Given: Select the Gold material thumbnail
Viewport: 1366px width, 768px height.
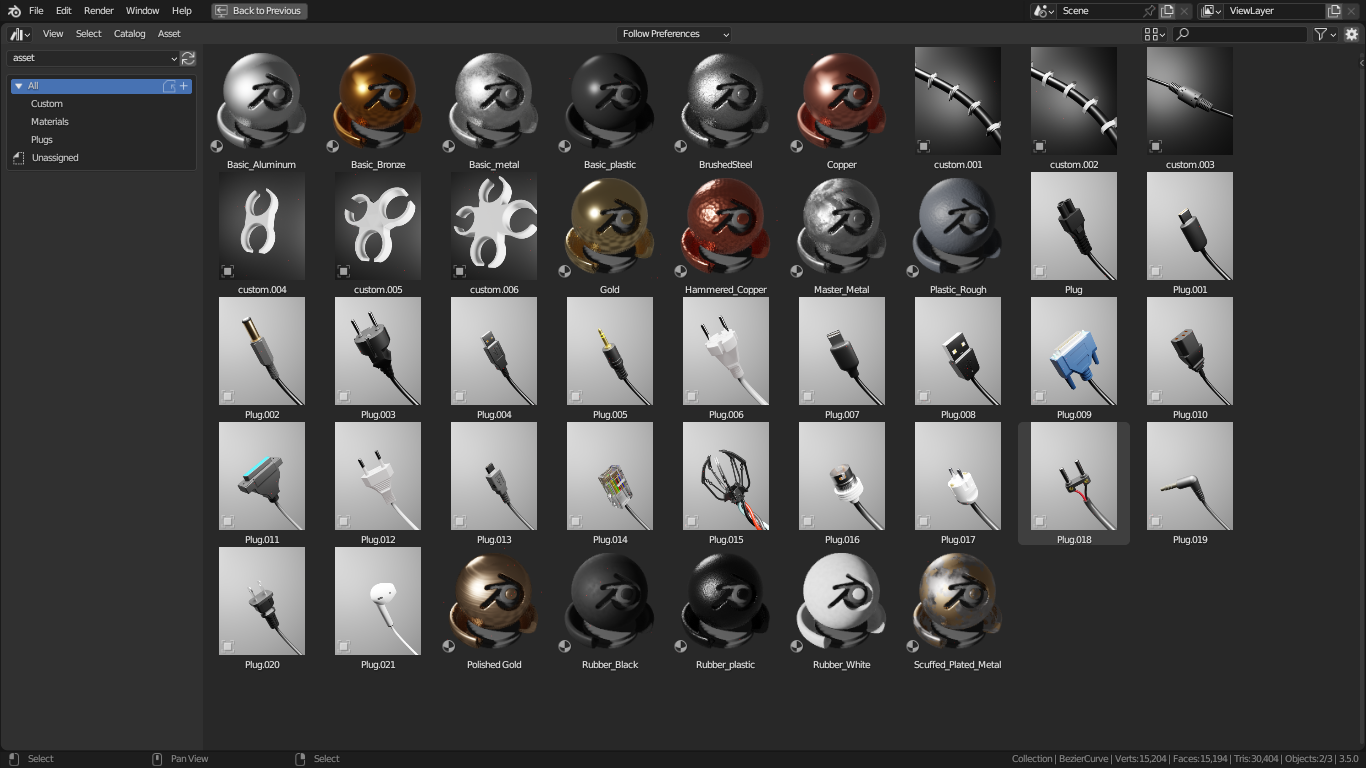Looking at the screenshot, I should tap(609, 226).
